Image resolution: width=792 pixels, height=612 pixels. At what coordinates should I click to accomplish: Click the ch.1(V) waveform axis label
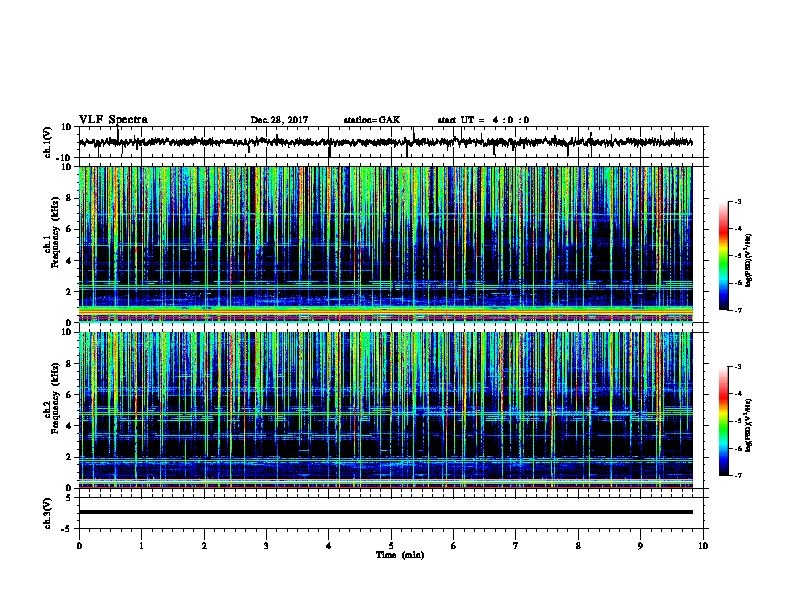tap(48, 142)
